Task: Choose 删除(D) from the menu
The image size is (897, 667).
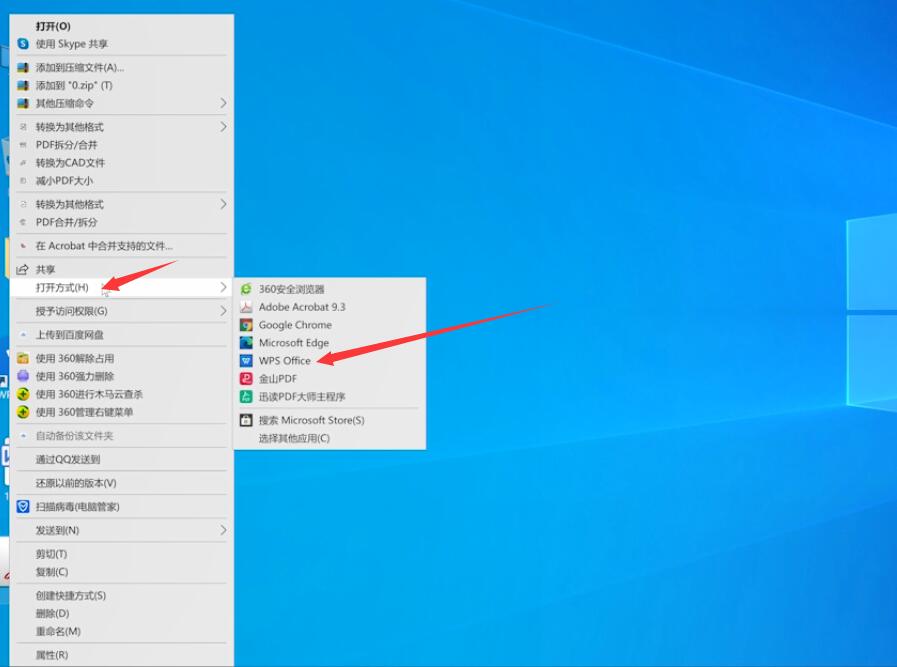Action: pos(53,614)
